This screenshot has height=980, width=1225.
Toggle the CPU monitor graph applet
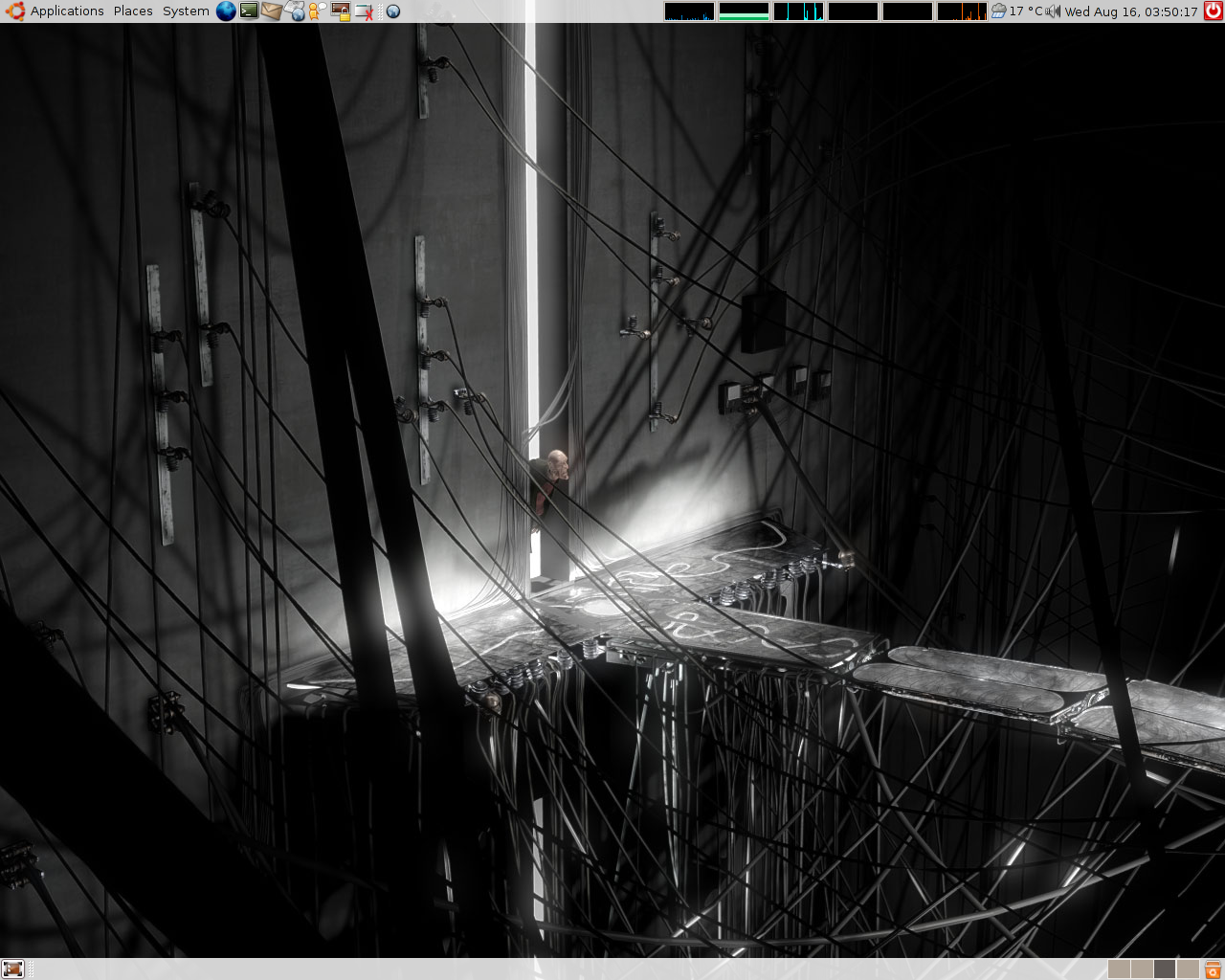tap(688, 11)
